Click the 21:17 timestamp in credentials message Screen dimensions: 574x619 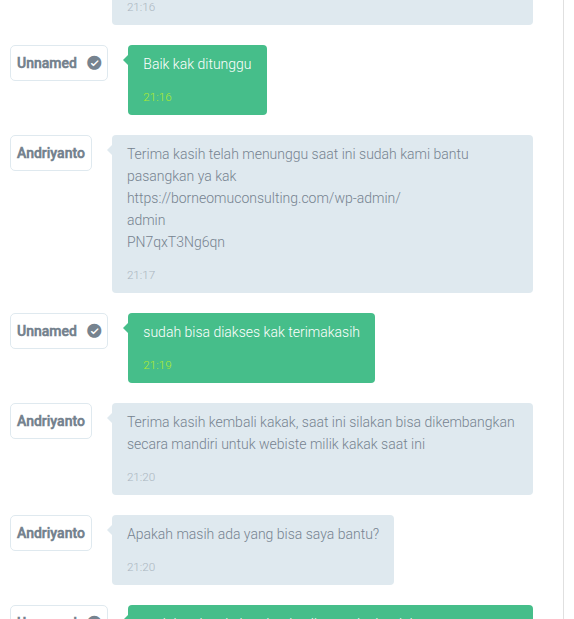(x=141, y=275)
